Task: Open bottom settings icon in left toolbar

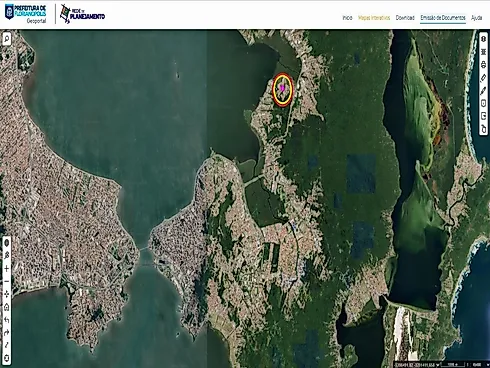Action: tap(6, 359)
